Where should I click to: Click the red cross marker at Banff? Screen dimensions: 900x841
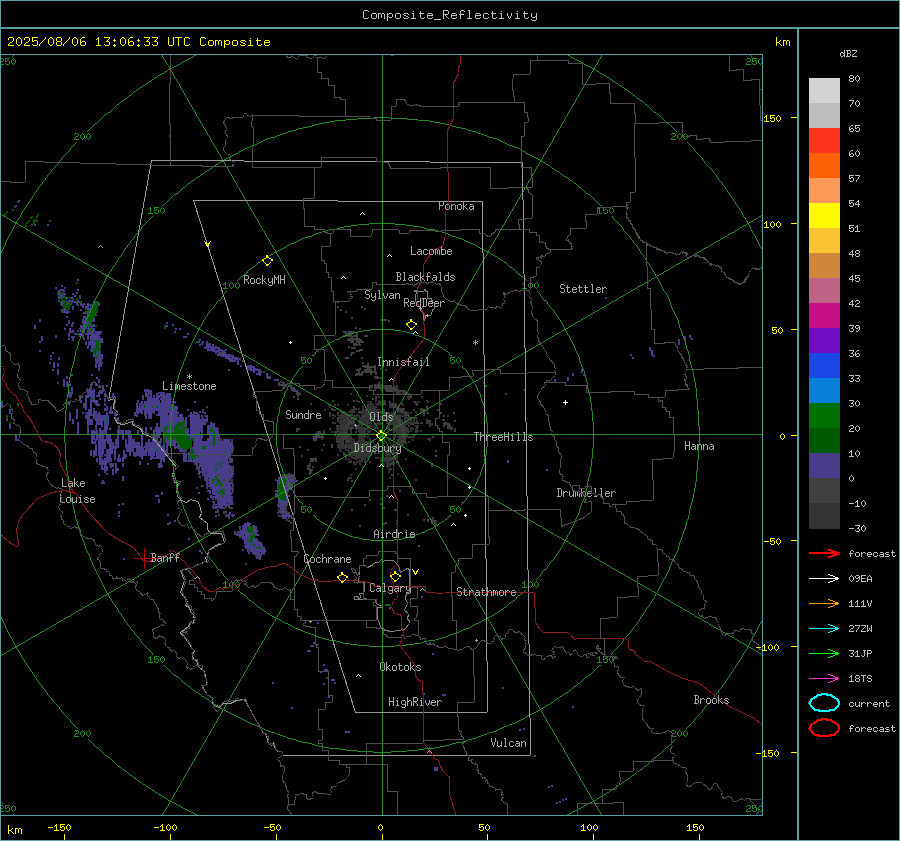[x=143, y=558]
